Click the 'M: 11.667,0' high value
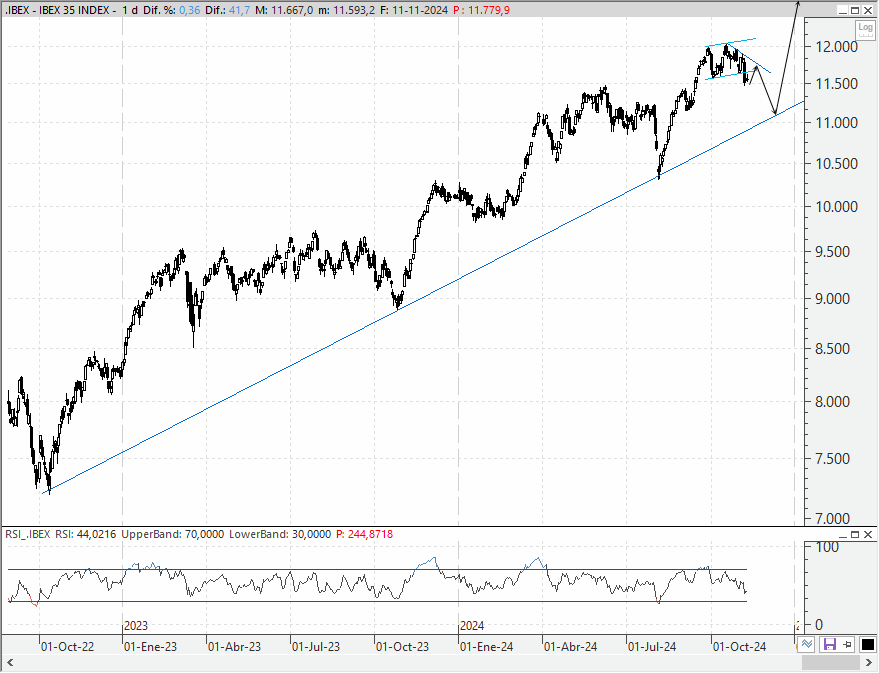Image resolution: width=879 pixels, height=673 pixels. [284, 10]
